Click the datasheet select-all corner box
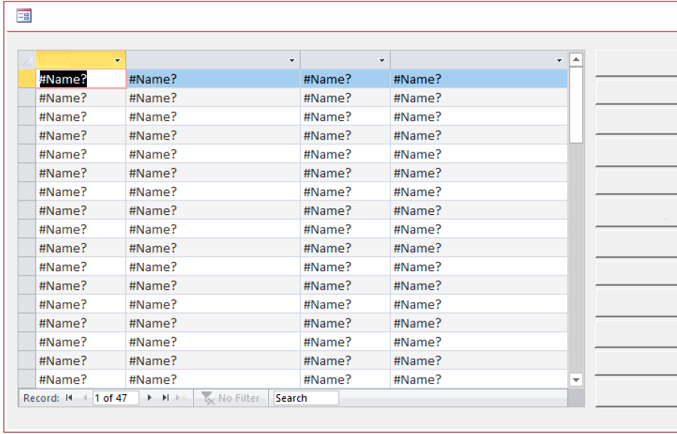677x434 pixels. (x=27, y=60)
